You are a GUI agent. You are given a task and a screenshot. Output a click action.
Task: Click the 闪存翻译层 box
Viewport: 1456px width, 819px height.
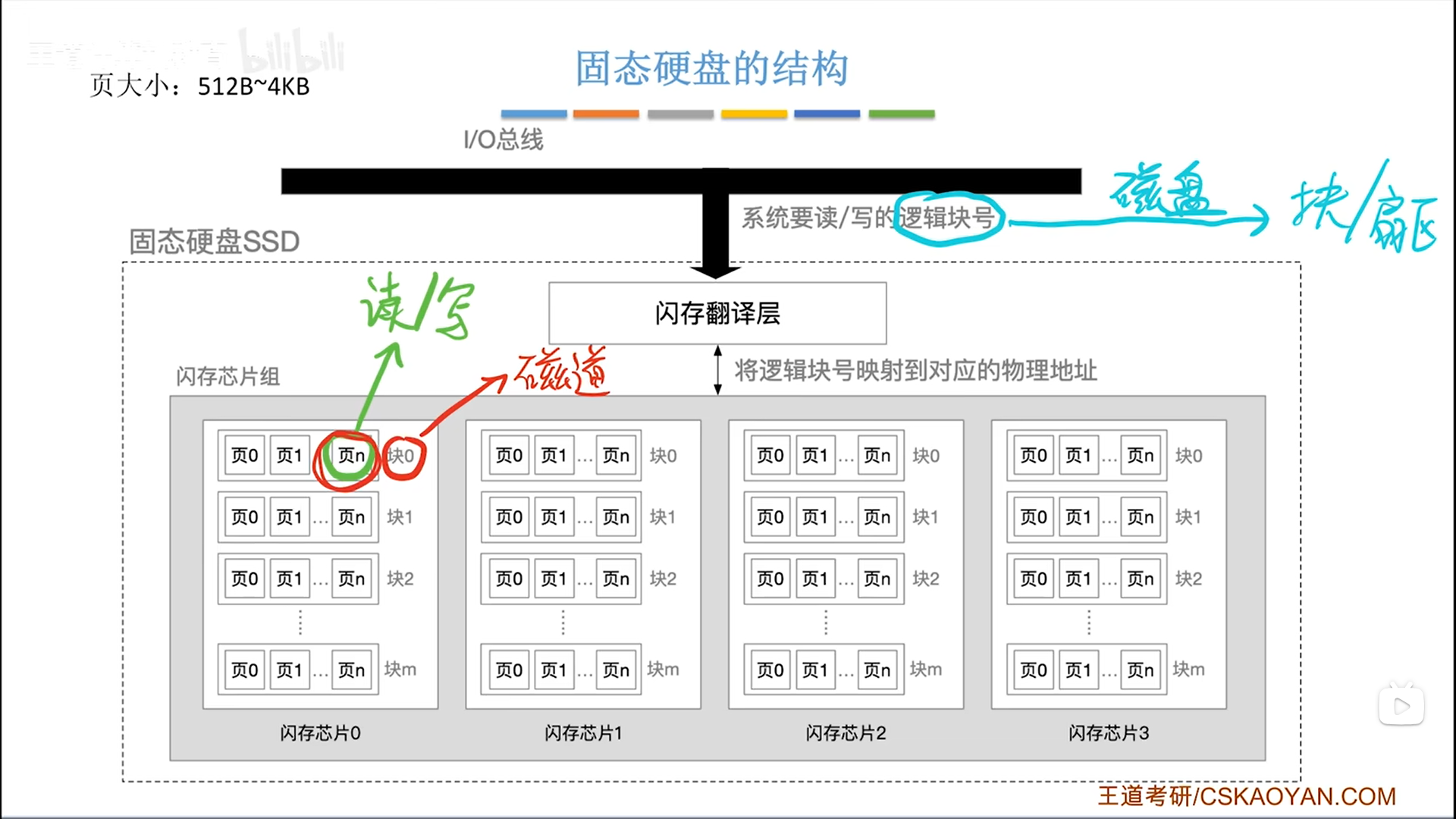717,313
